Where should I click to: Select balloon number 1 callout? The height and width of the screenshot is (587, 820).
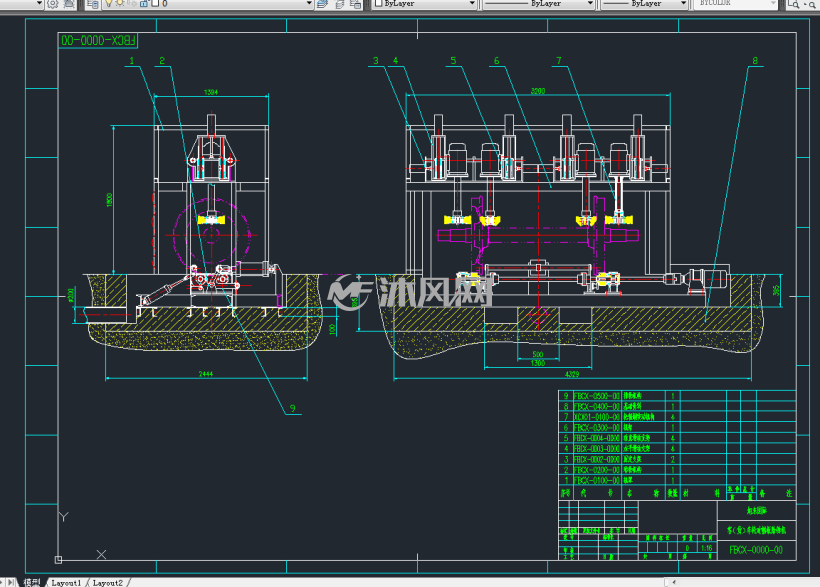point(132,61)
